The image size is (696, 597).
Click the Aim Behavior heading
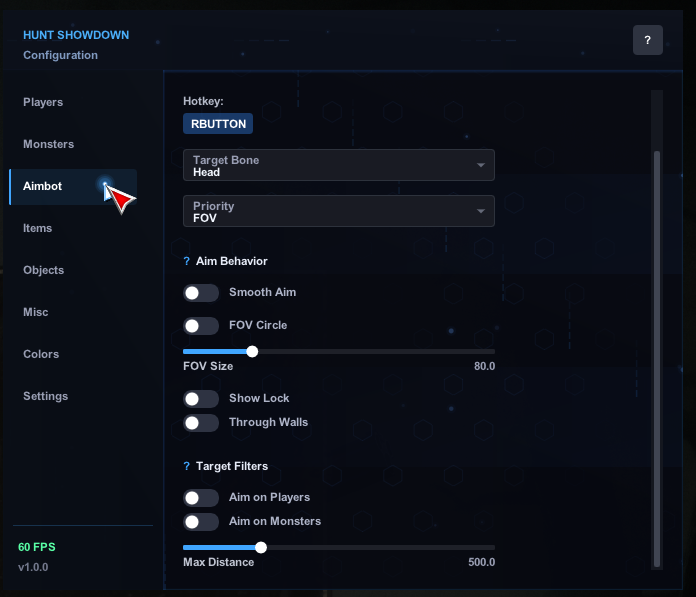click(232, 261)
